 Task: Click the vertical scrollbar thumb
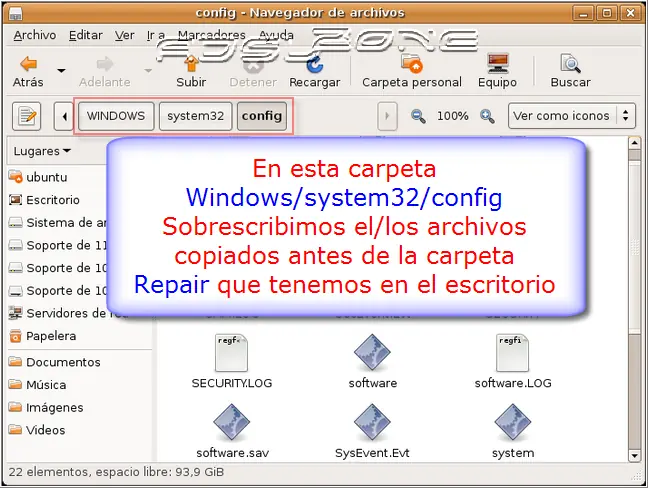(x=634, y=247)
